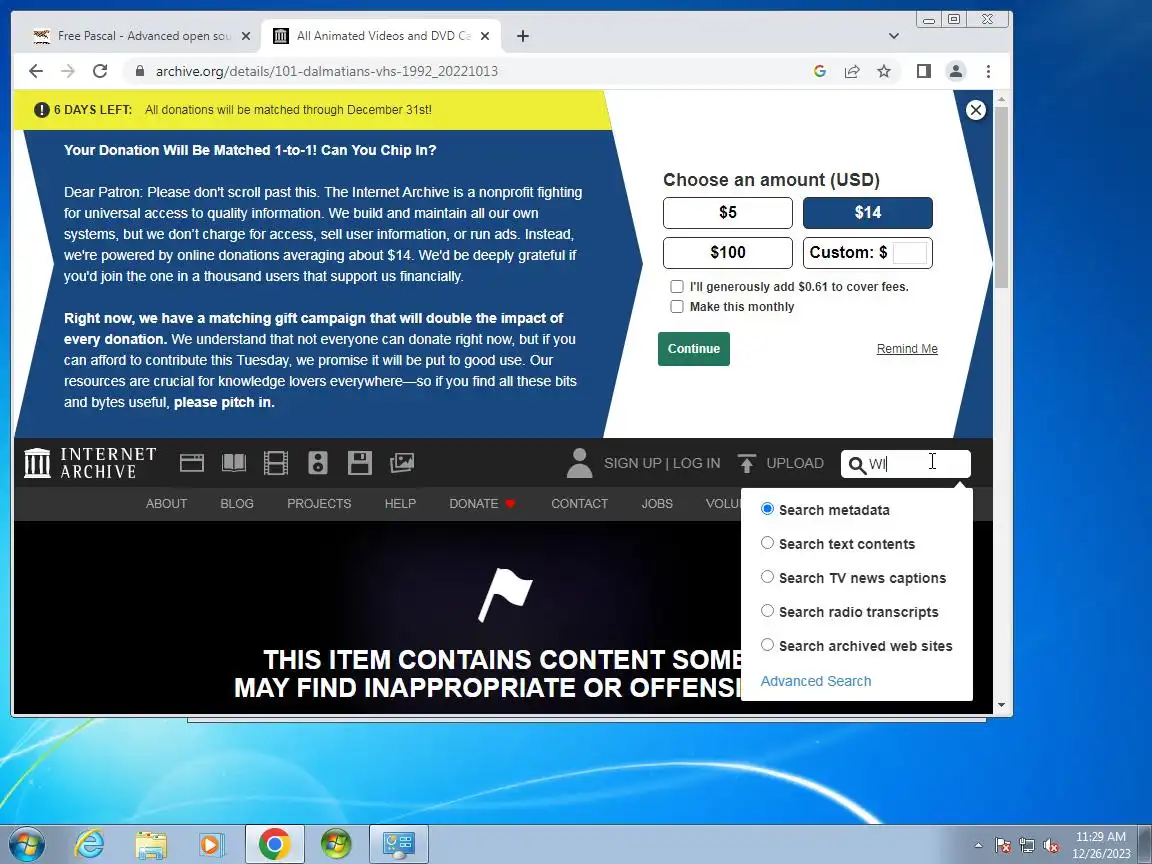The width and height of the screenshot is (1152, 864).
Task: Click SIGN UP | LOG IN link
Action: 662,463
